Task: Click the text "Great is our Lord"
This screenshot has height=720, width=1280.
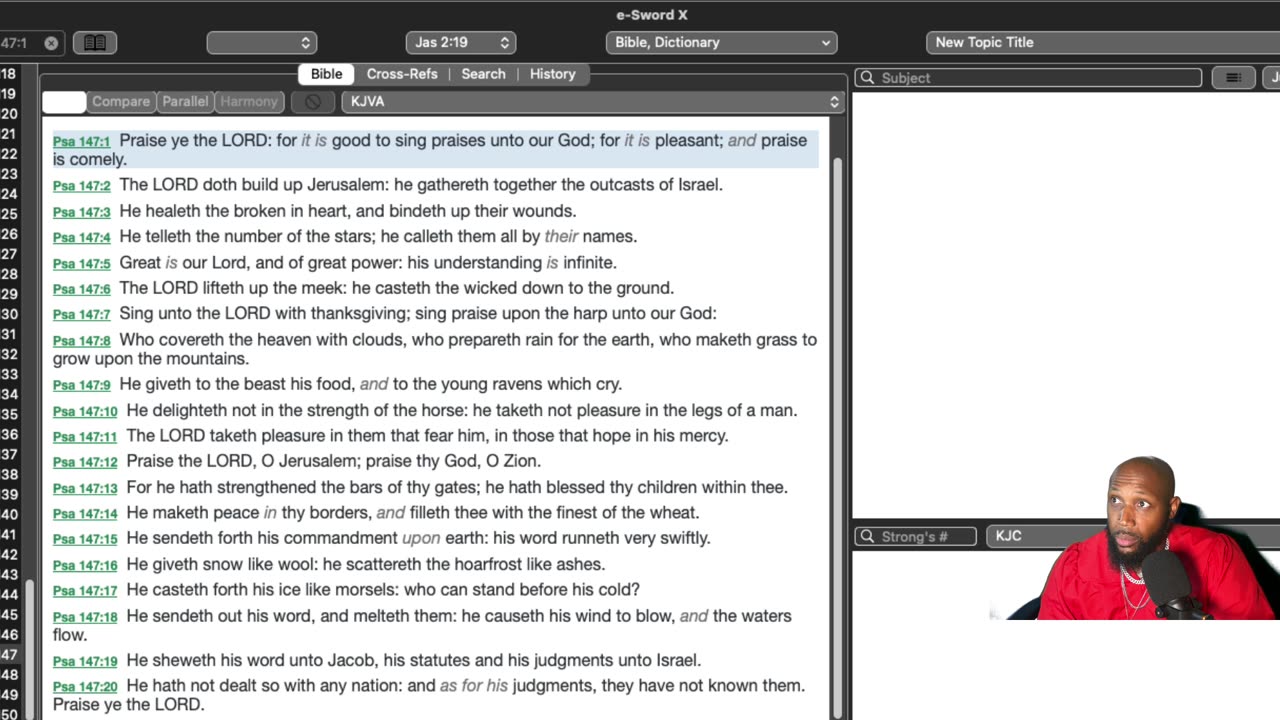Action: coord(185,262)
